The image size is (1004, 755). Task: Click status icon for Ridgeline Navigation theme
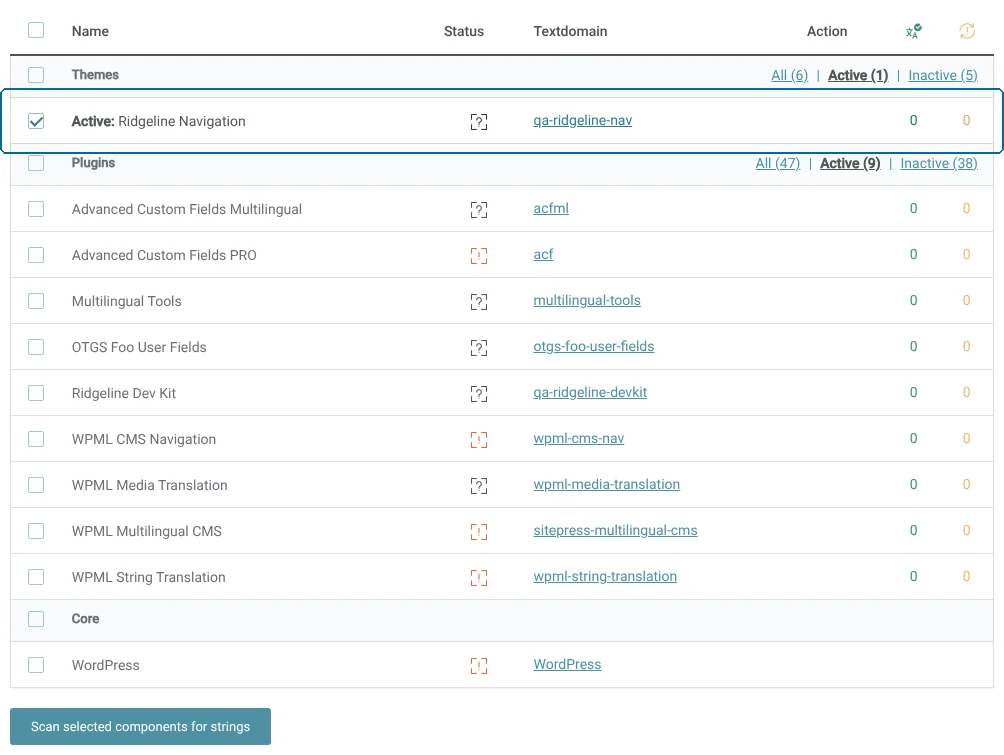click(479, 122)
